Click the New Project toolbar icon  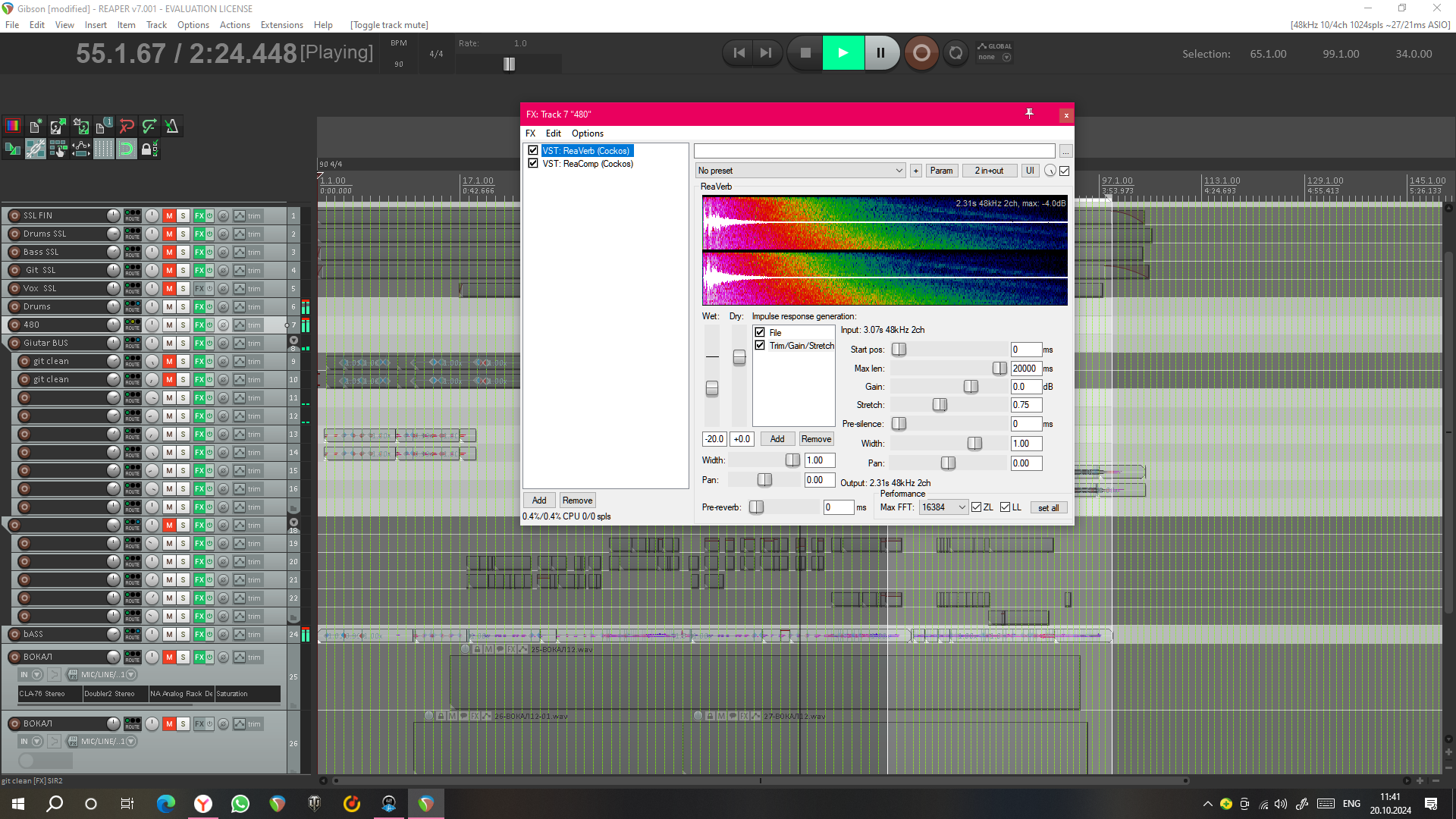36,127
